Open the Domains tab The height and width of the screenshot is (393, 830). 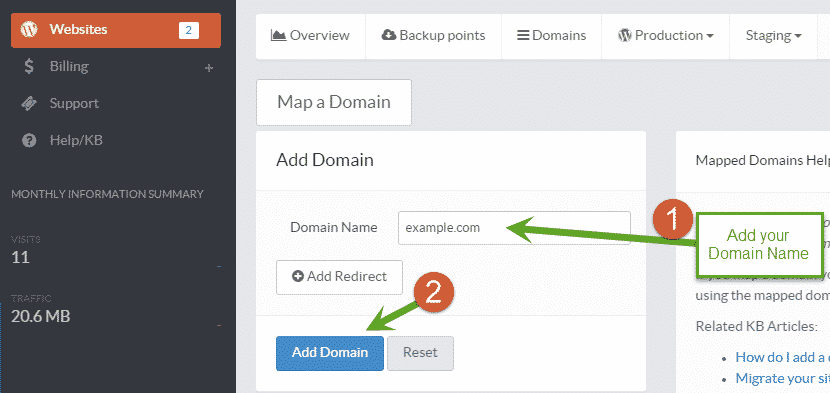click(552, 36)
